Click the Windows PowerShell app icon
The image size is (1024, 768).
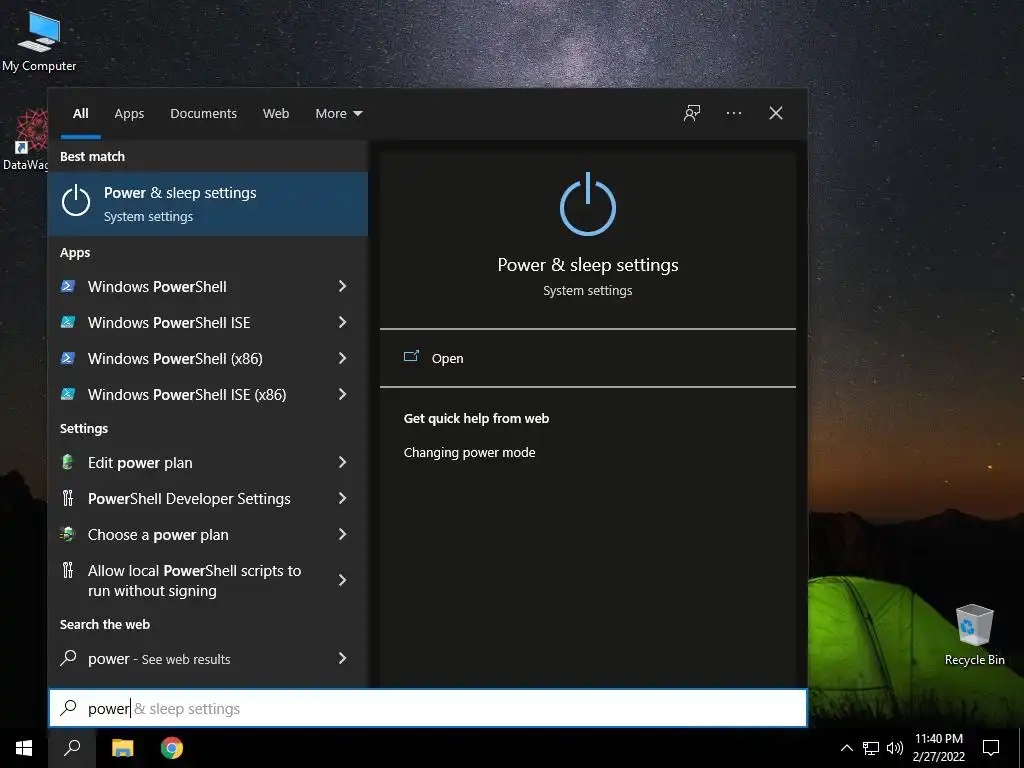tap(68, 286)
